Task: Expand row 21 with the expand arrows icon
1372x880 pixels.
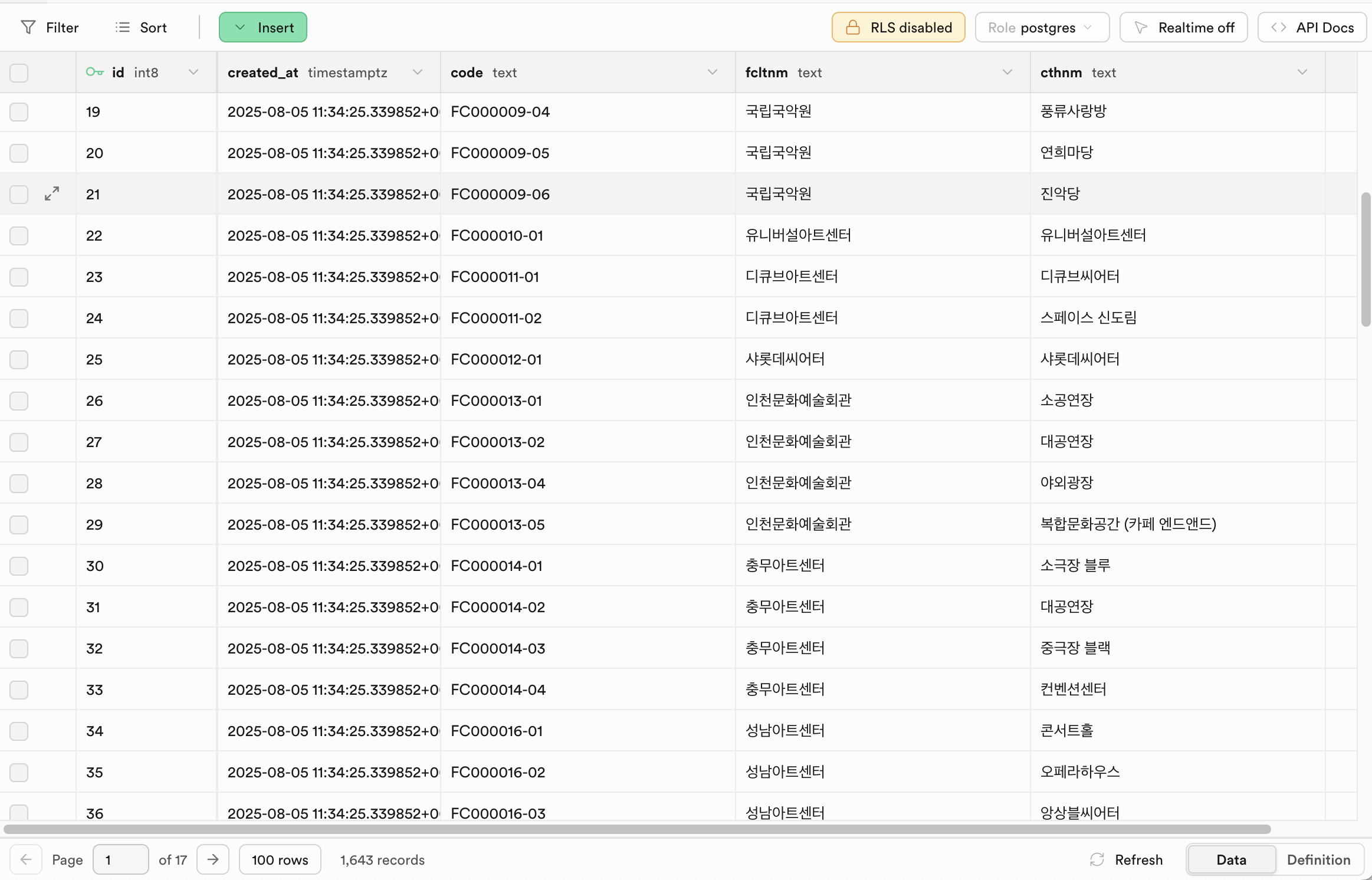Action: [x=52, y=193]
